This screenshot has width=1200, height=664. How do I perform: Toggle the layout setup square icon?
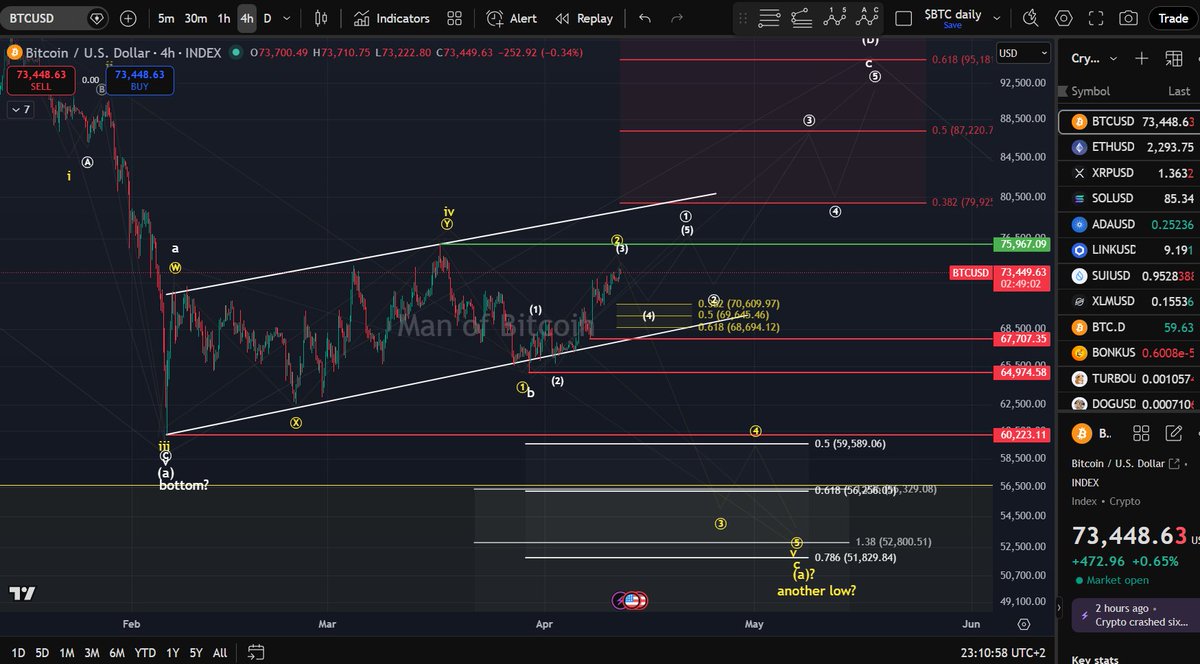903,18
